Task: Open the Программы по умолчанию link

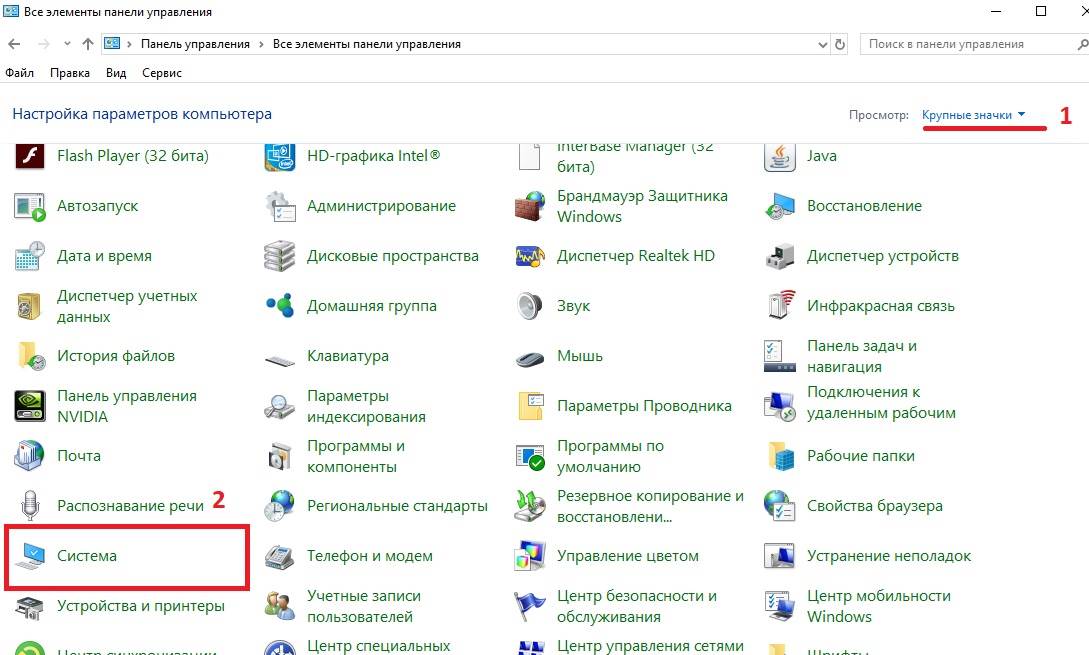Action: 610,456
